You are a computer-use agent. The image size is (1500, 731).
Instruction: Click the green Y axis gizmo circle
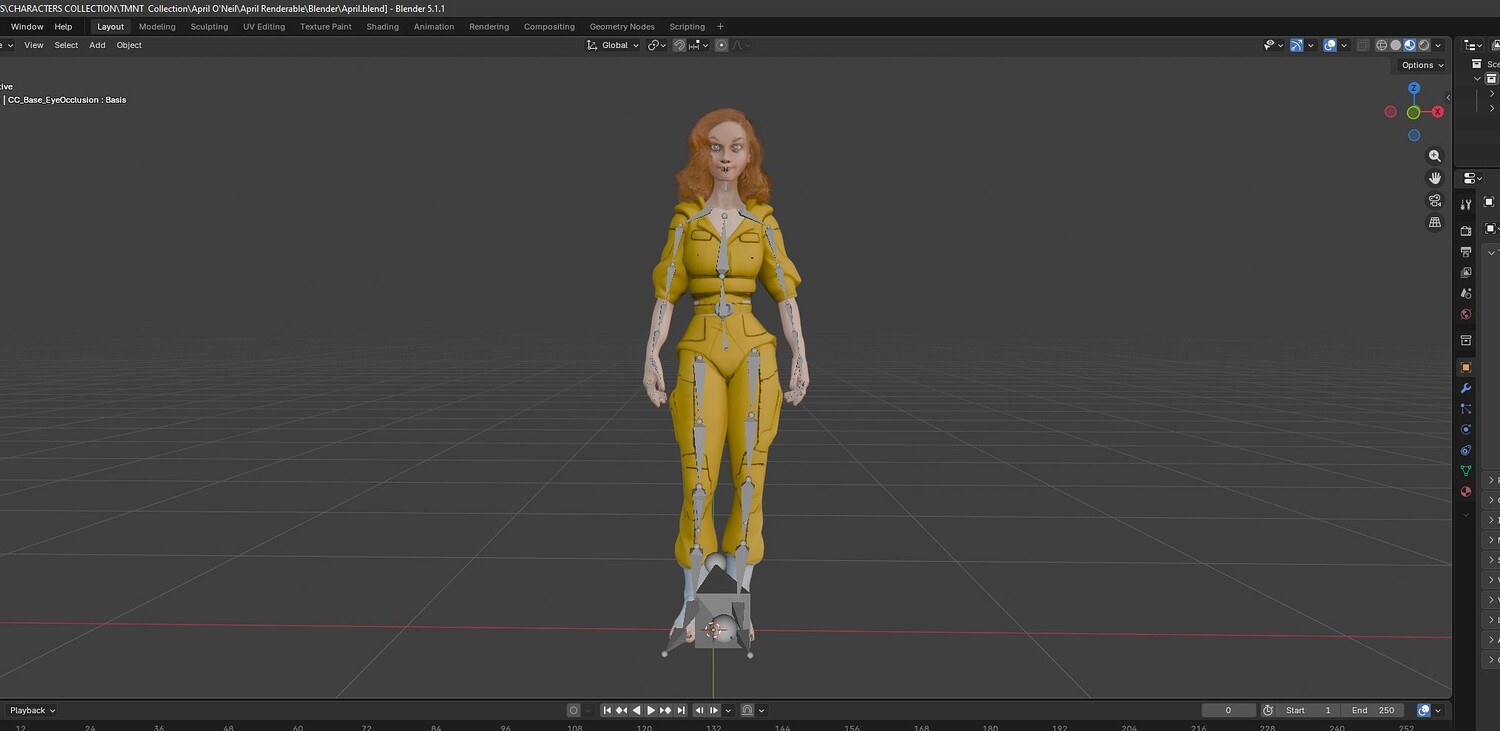point(1413,112)
